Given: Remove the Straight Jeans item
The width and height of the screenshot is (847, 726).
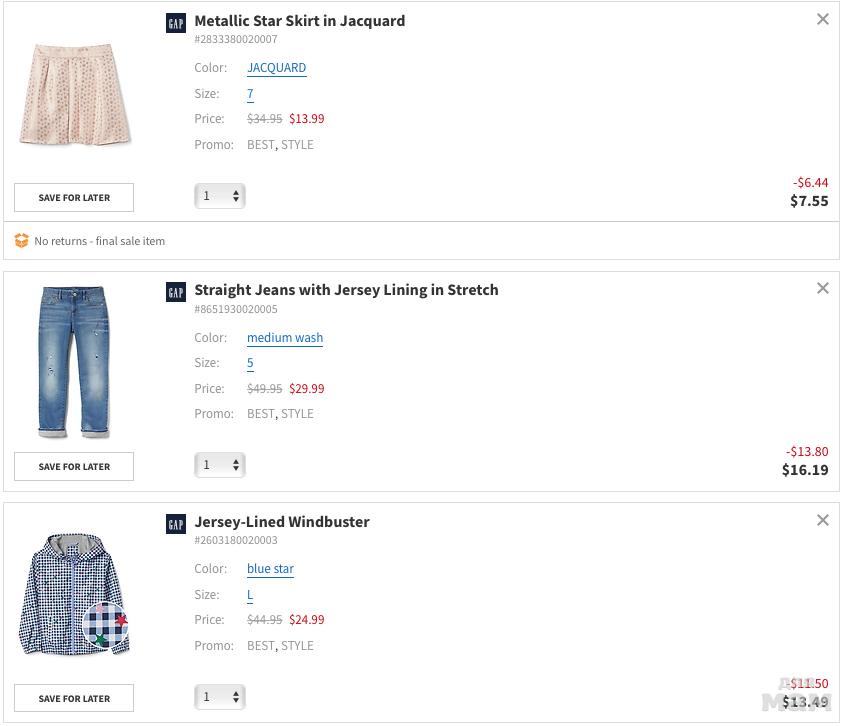Looking at the screenshot, I should [823, 288].
